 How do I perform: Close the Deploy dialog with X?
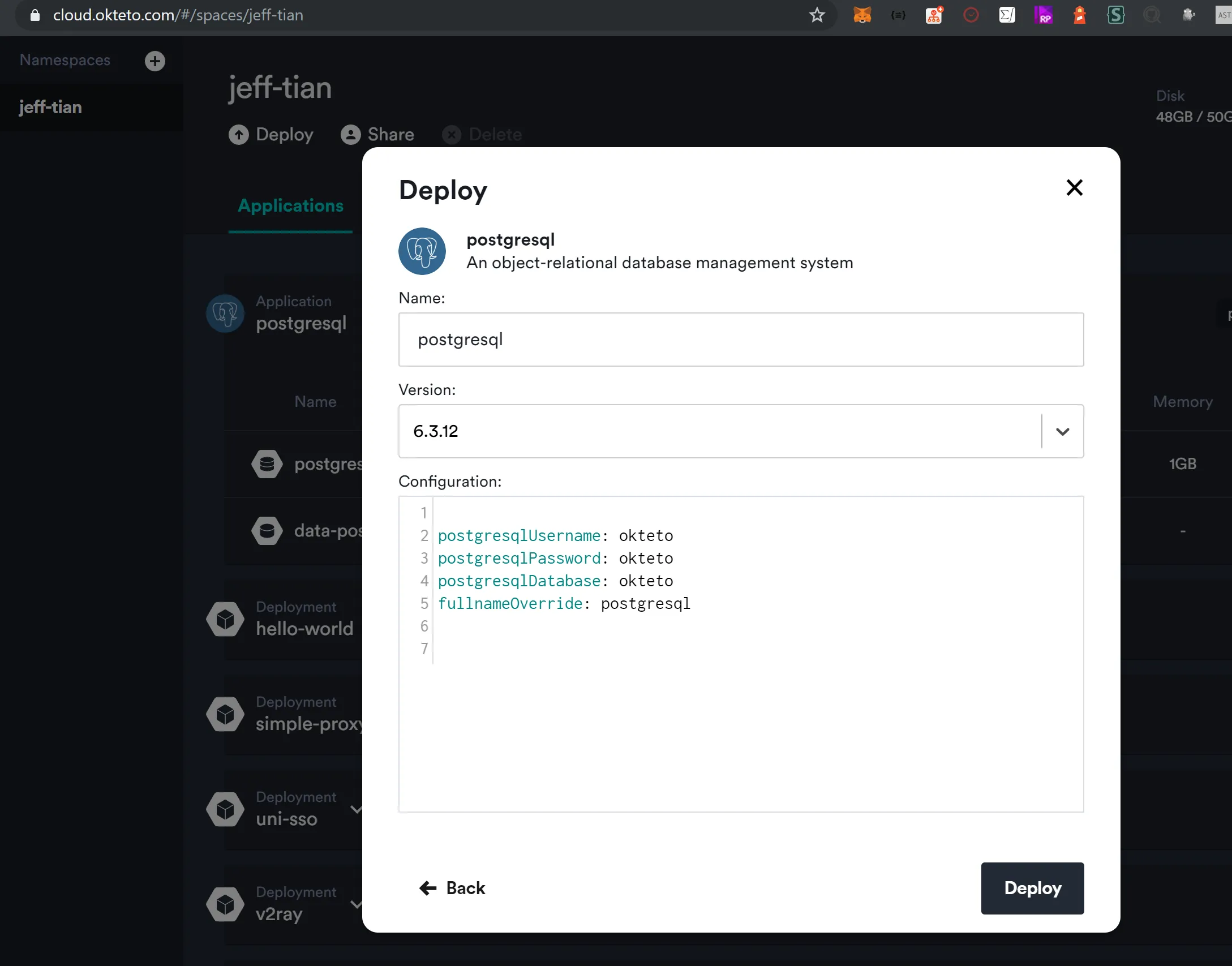click(x=1074, y=187)
